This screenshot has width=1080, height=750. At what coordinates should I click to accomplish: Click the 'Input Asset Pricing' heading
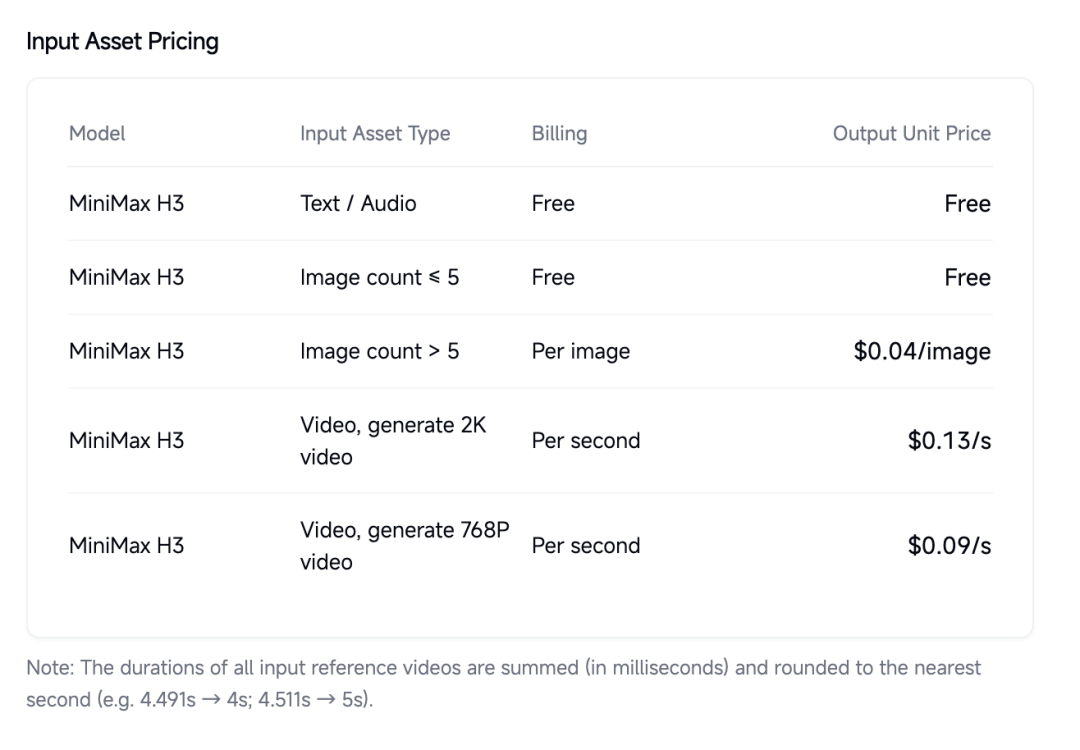point(123,41)
